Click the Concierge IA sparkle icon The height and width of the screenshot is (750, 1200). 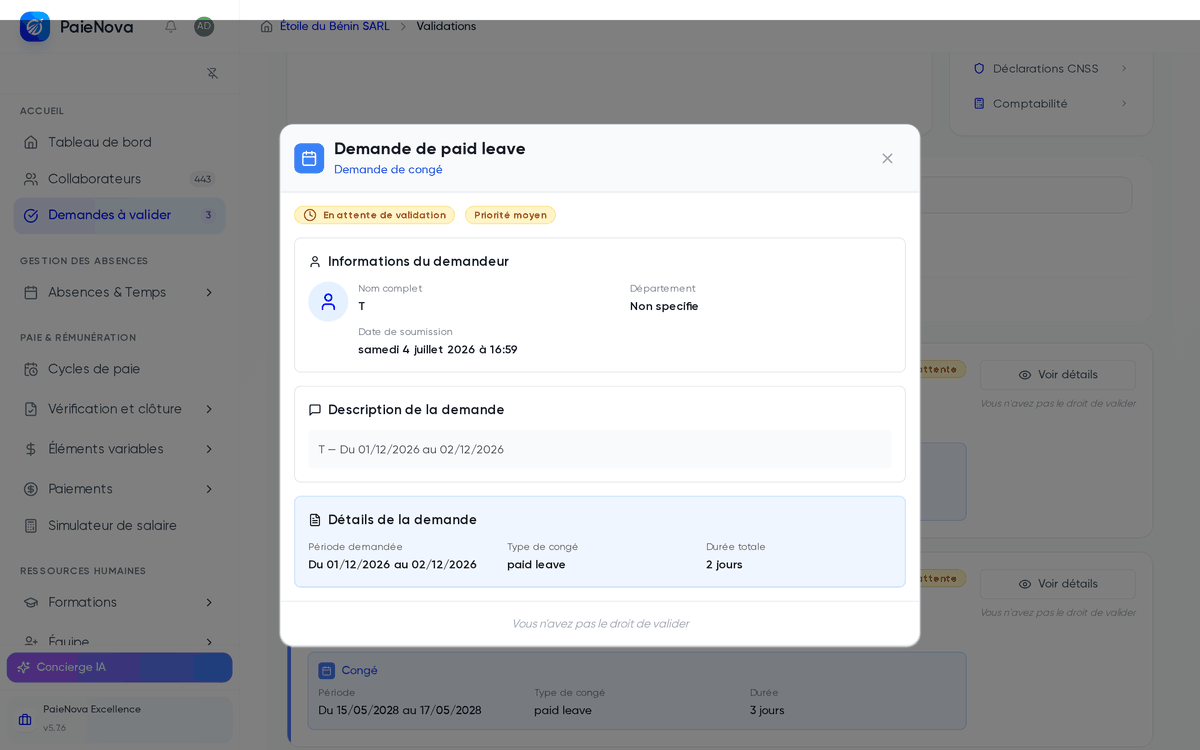click(x=24, y=667)
